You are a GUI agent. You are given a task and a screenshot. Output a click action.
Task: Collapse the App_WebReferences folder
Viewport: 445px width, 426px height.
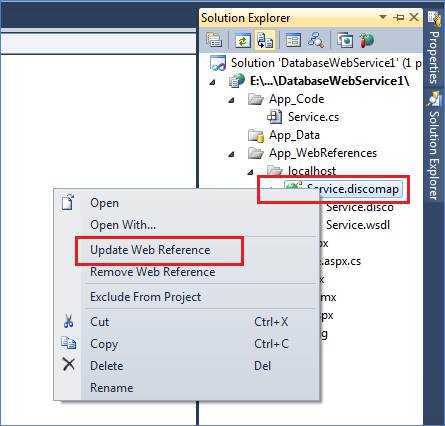click(x=231, y=154)
